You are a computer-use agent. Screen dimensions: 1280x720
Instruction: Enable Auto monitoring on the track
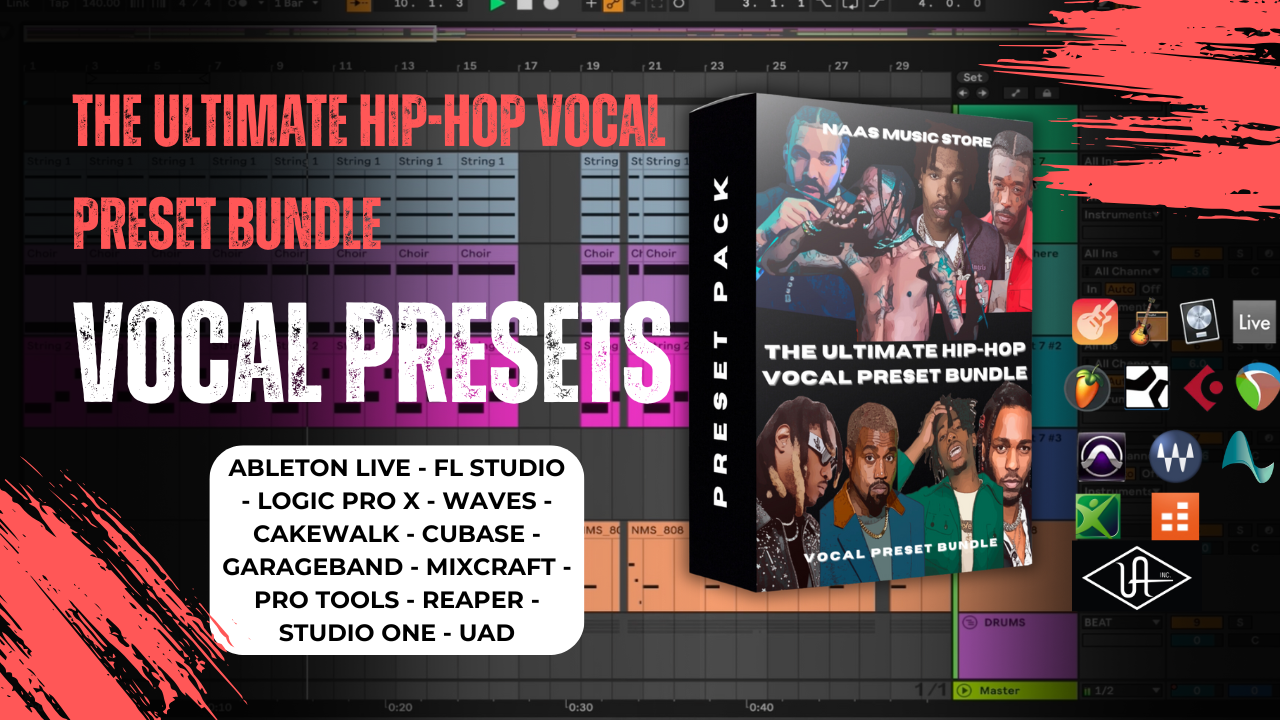[x=1117, y=288]
